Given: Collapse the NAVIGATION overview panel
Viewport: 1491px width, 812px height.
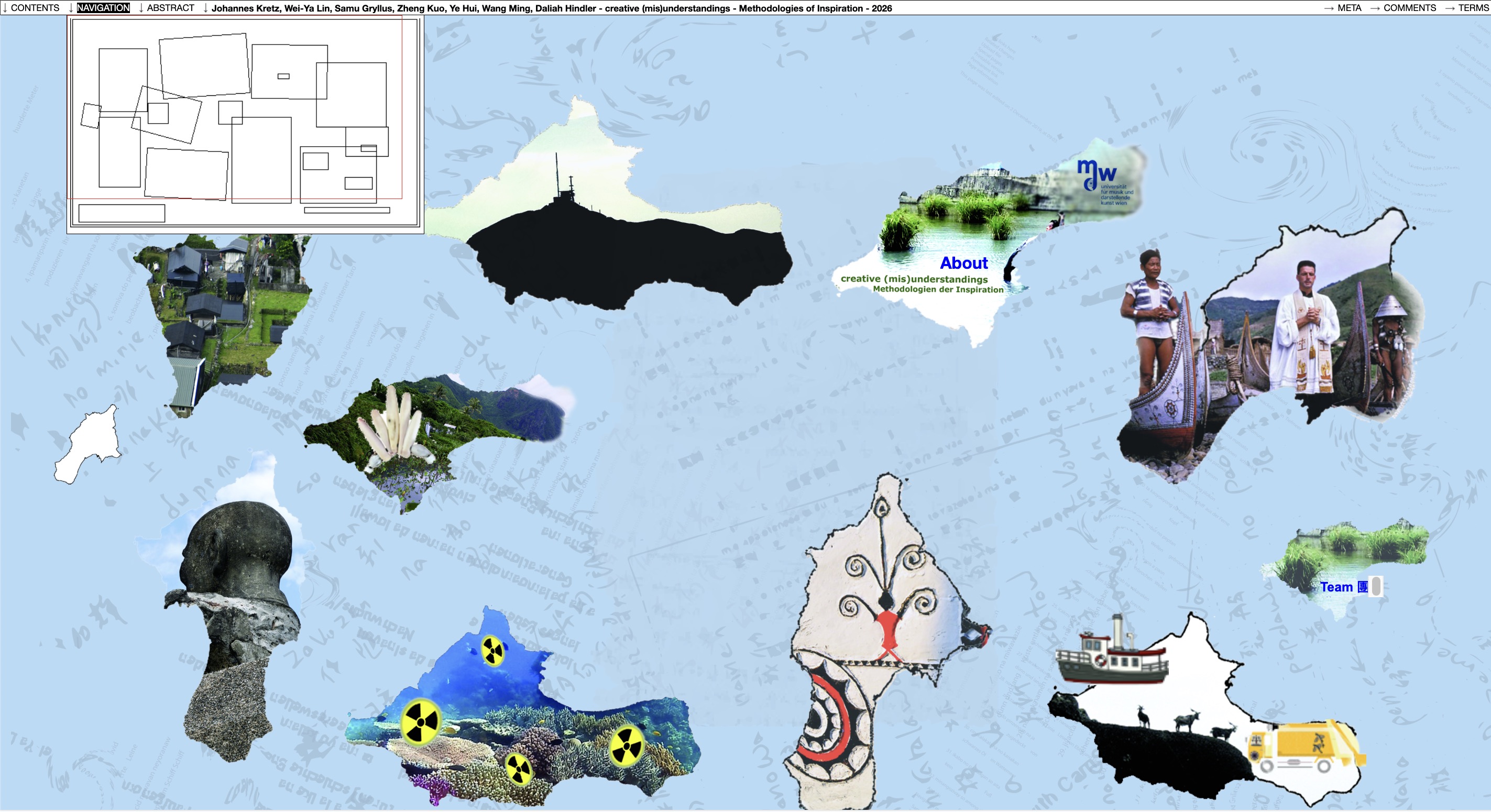Looking at the screenshot, I should pos(103,7).
